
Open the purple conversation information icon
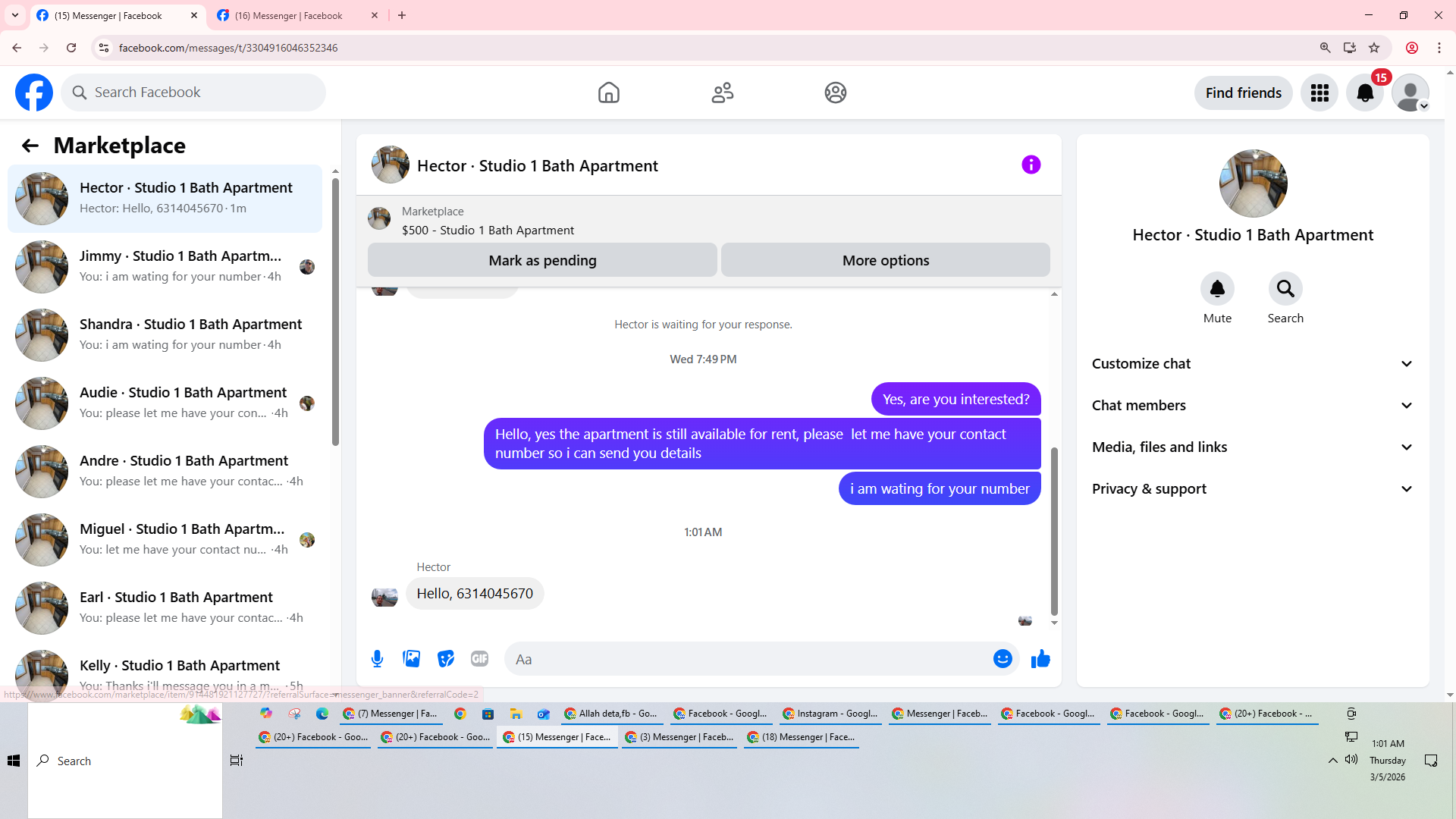coord(1031,165)
